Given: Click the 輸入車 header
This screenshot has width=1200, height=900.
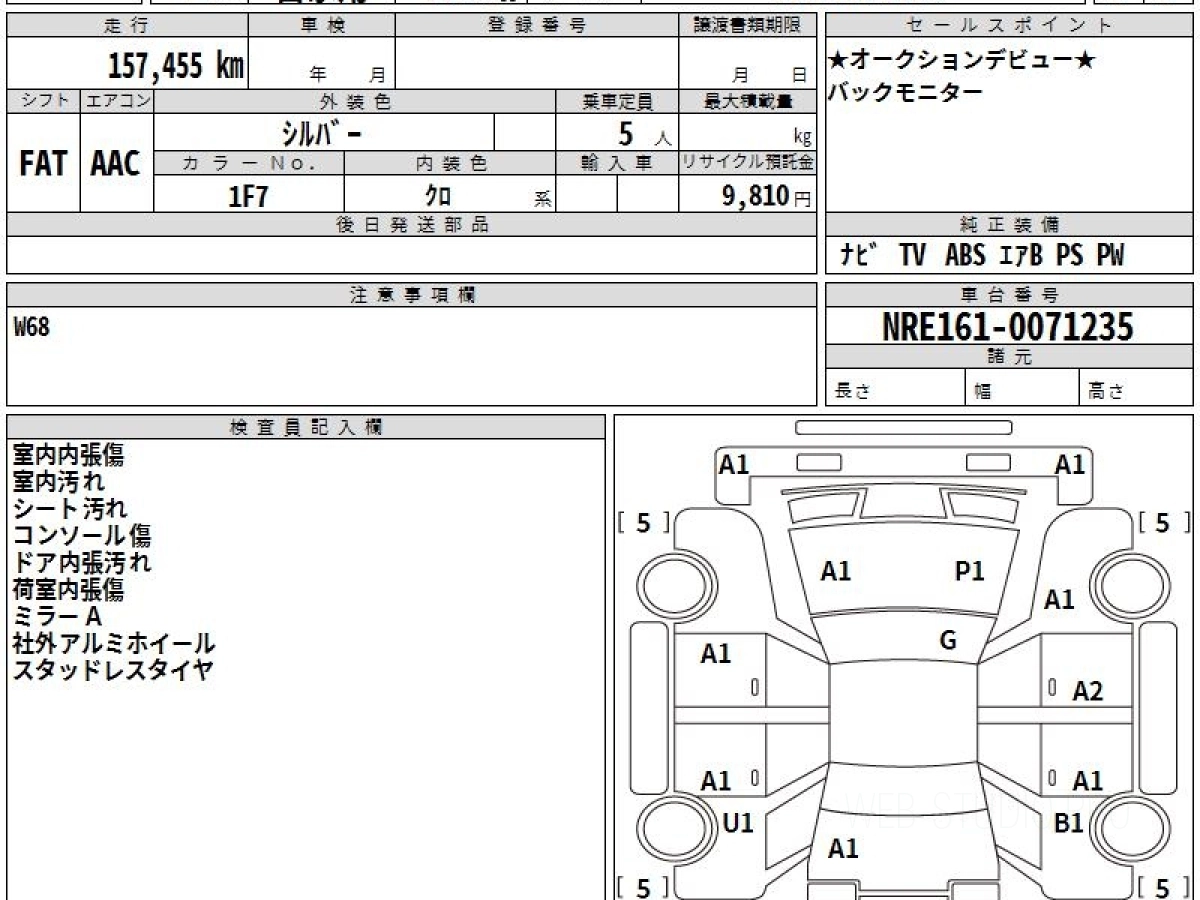Looking at the screenshot, I should tap(617, 163).
